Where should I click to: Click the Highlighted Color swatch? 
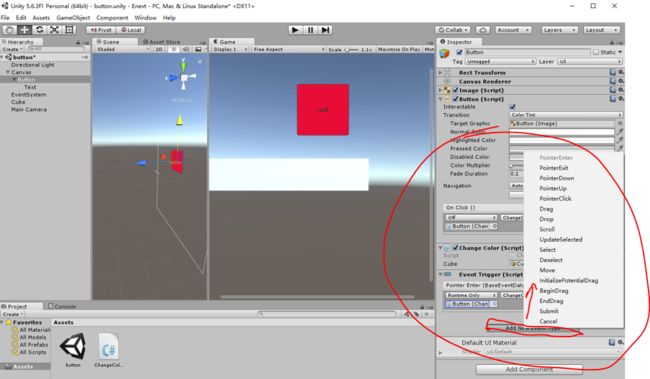point(562,140)
